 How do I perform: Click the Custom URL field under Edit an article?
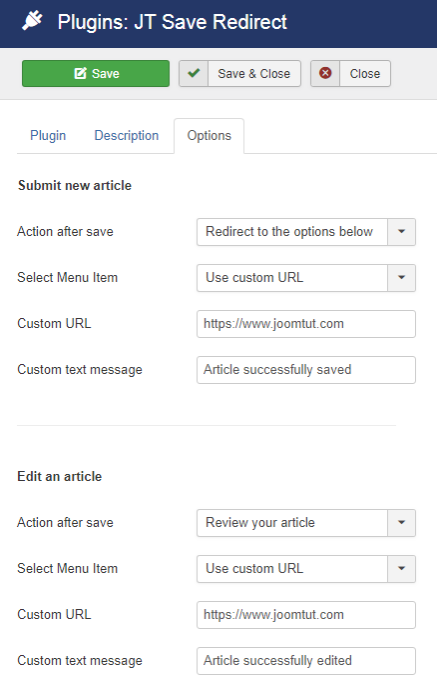pyautogui.click(x=306, y=615)
